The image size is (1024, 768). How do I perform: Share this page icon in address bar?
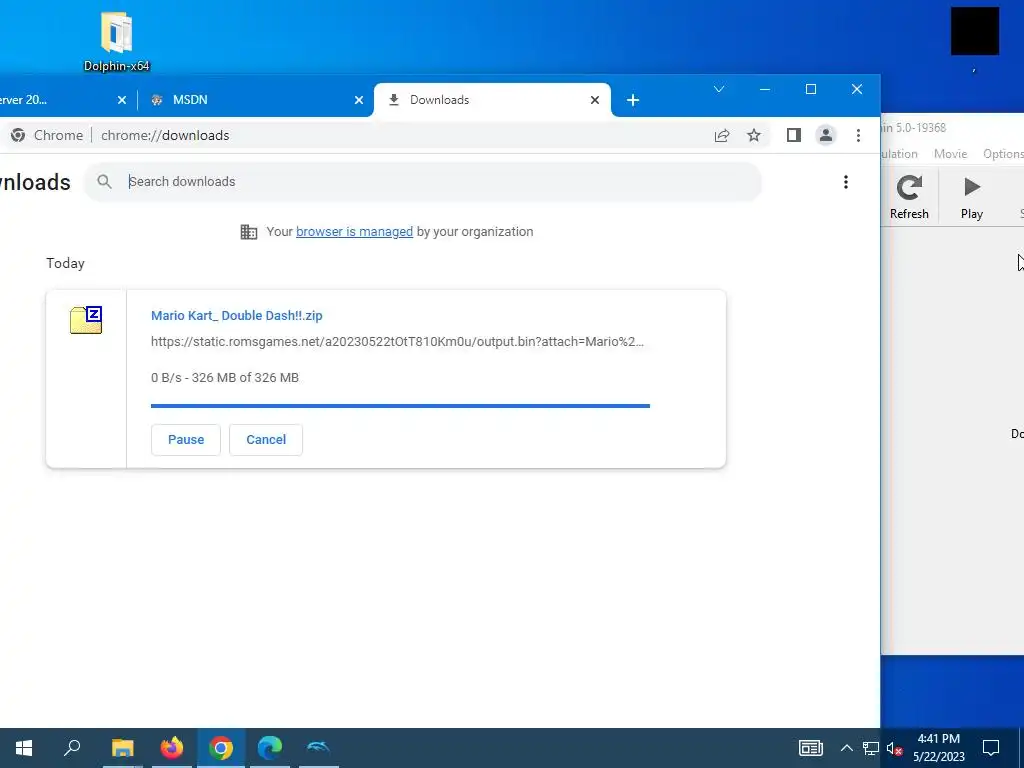(x=722, y=135)
